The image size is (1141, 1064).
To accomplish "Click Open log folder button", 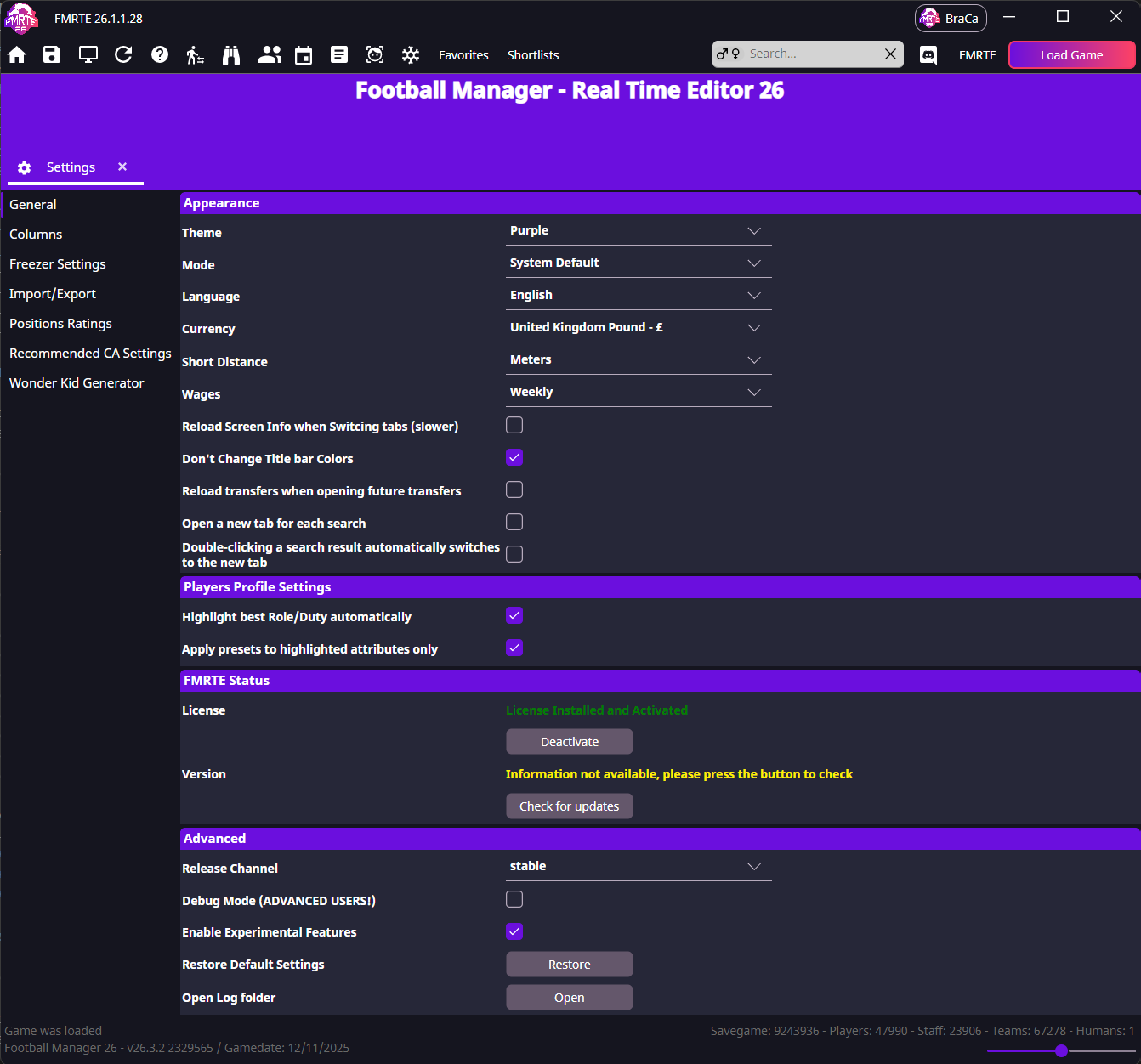I will pyautogui.click(x=570, y=998).
